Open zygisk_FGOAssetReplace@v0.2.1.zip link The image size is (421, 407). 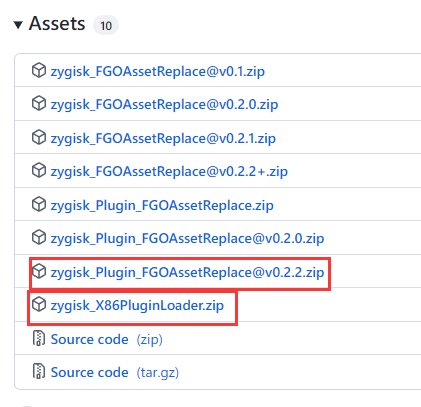(163, 138)
